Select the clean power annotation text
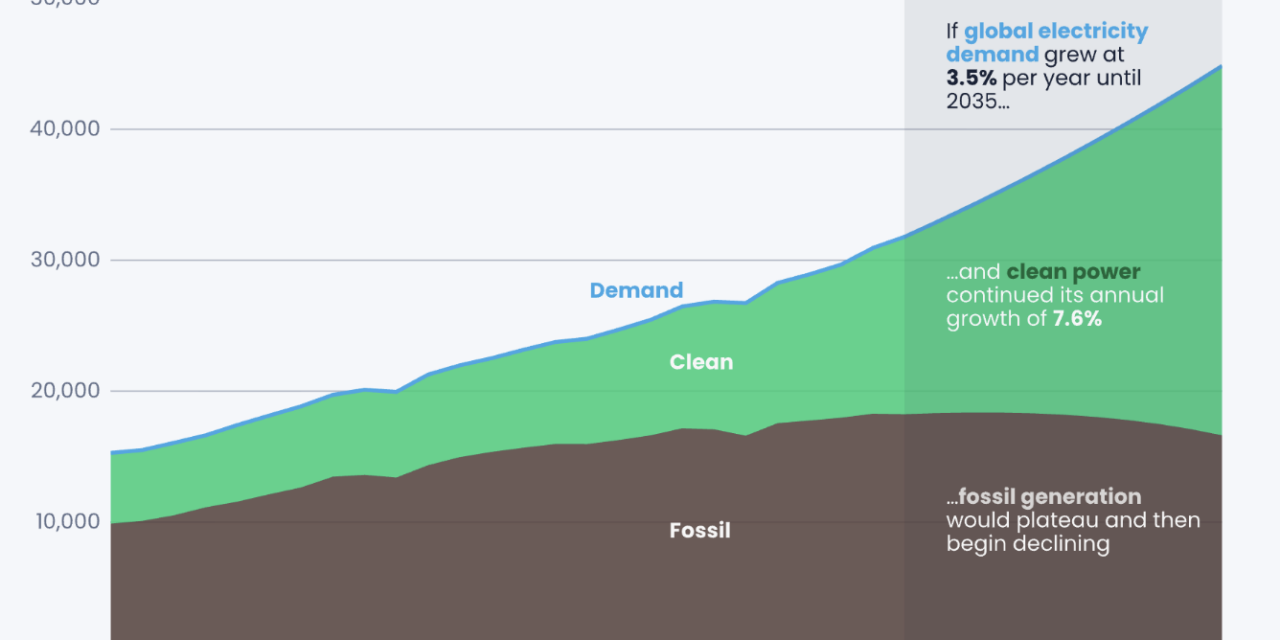Viewport: 1280px width, 640px height. (x=1054, y=294)
